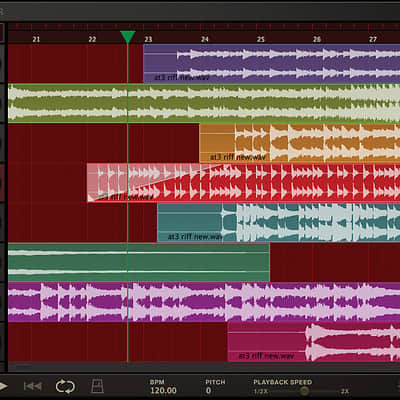Select the magenta waveform clip

(204, 302)
